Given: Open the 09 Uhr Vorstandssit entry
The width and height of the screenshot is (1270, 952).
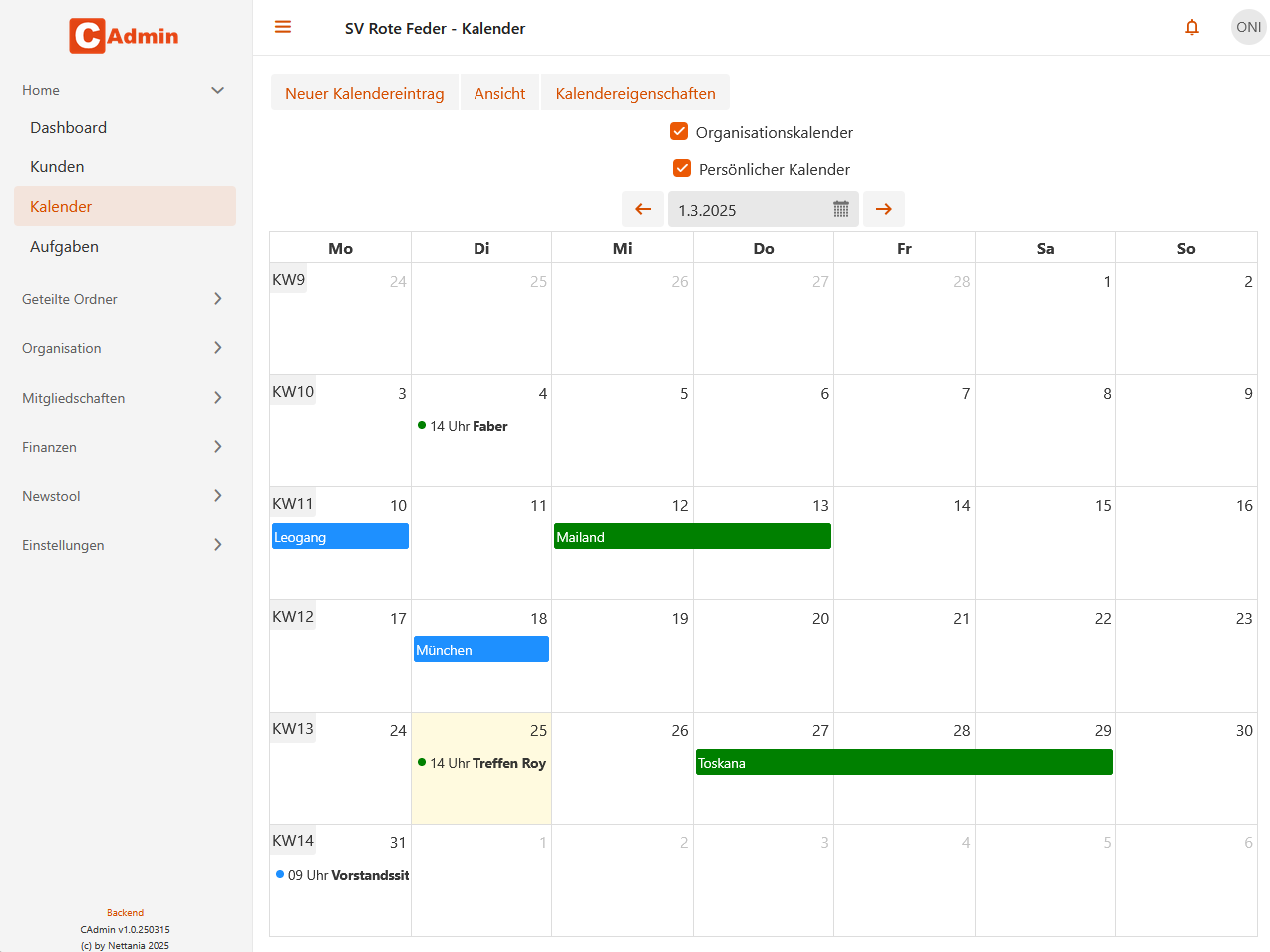Looking at the screenshot, I should pyautogui.click(x=342, y=875).
